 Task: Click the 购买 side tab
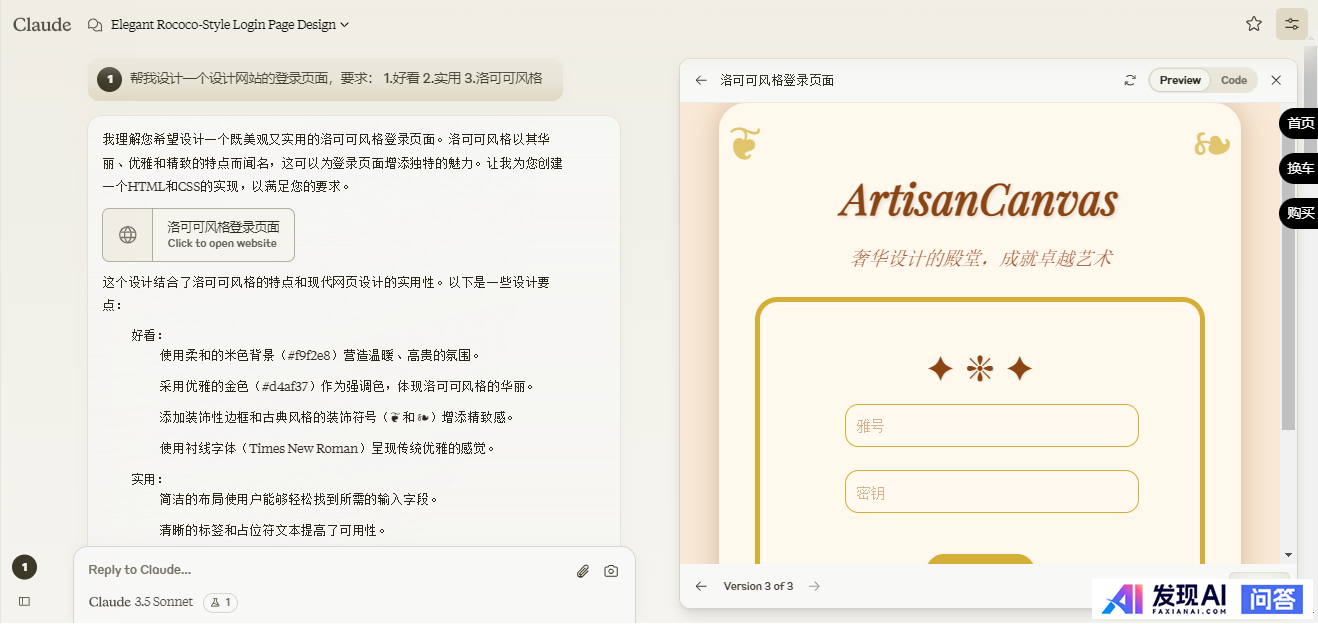[1300, 213]
